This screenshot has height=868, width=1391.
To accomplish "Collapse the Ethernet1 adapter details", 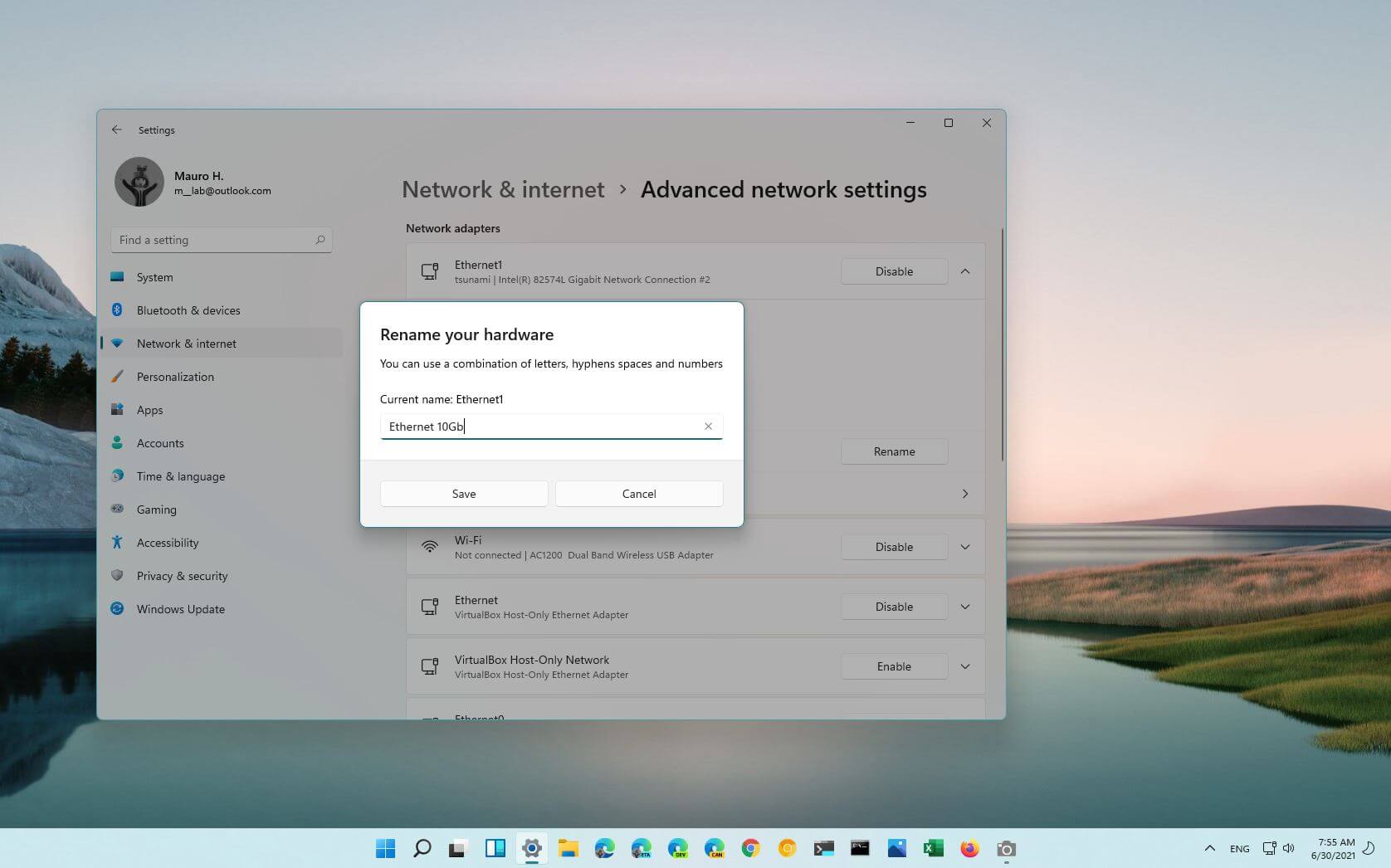I will (964, 271).
